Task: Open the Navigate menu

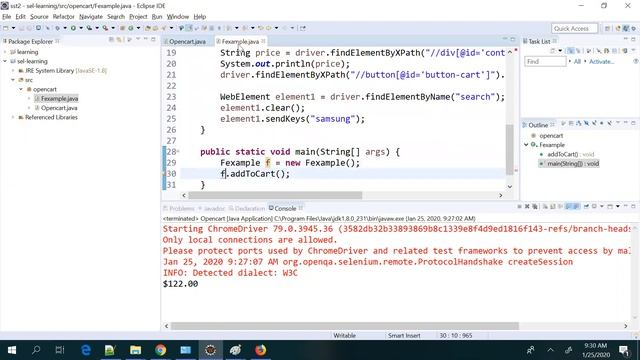Action: [91, 17]
